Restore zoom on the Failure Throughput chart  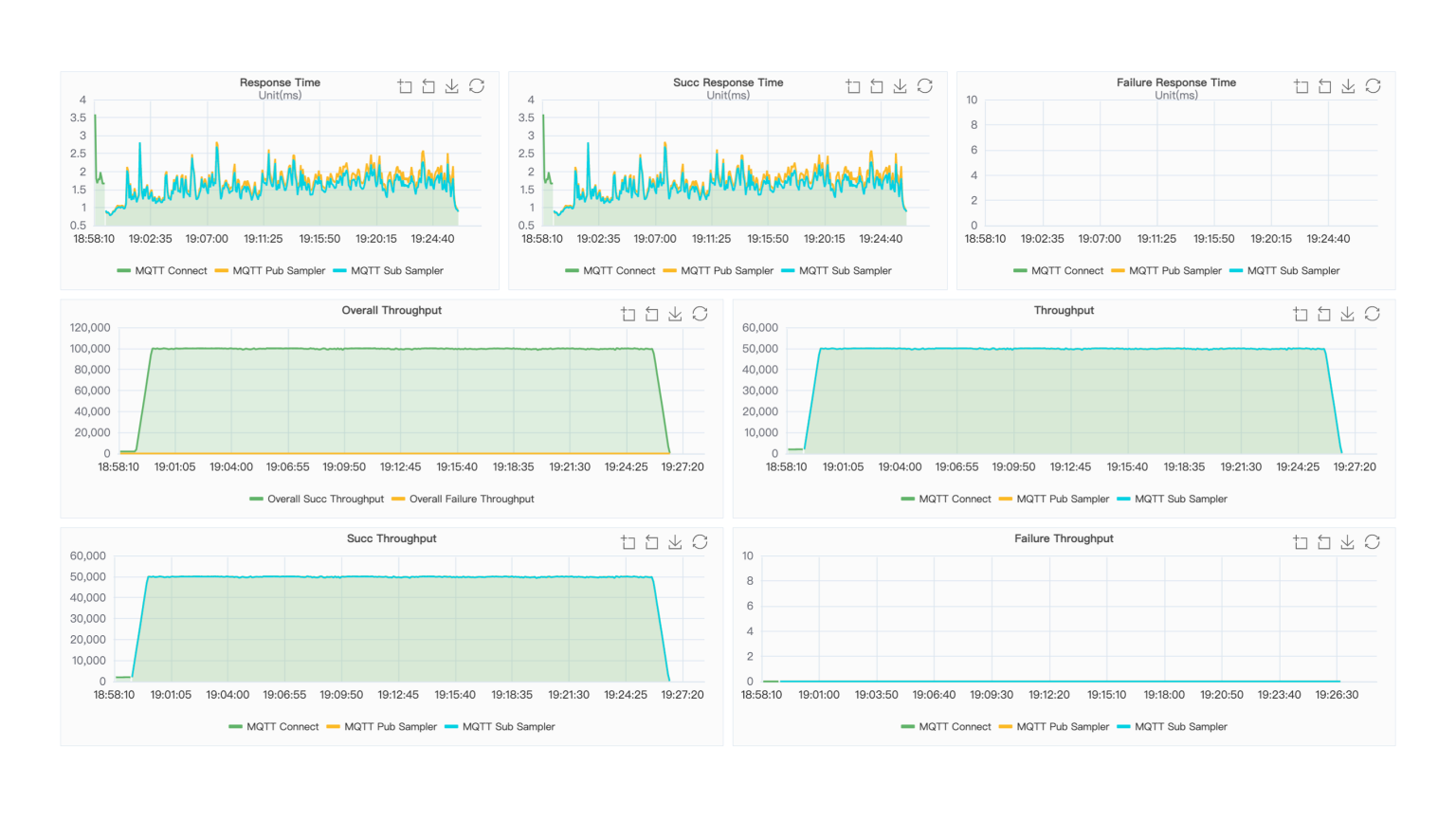pyautogui.click(x=1323, y=541)
